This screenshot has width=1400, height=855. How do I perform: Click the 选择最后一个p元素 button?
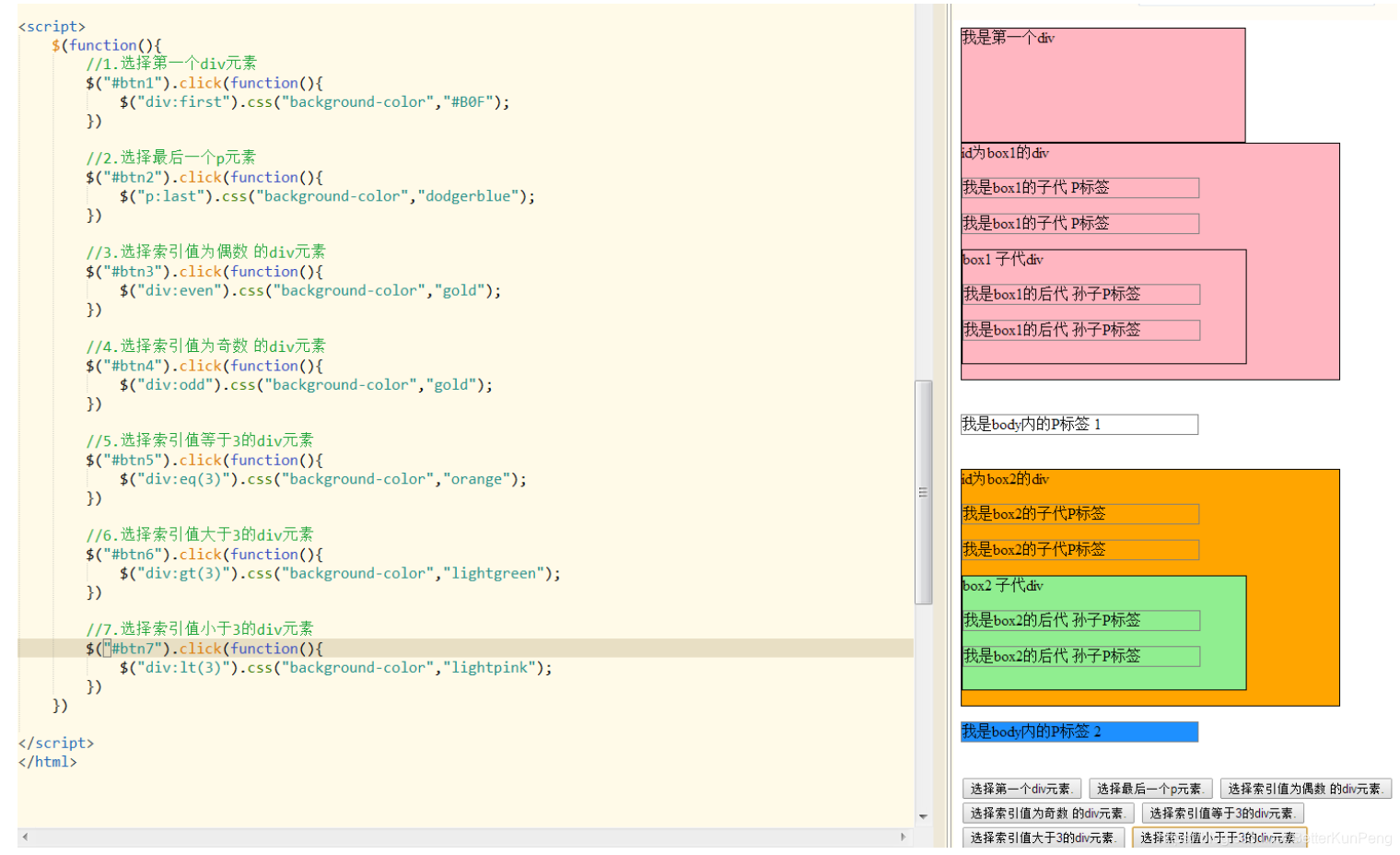1150,789
